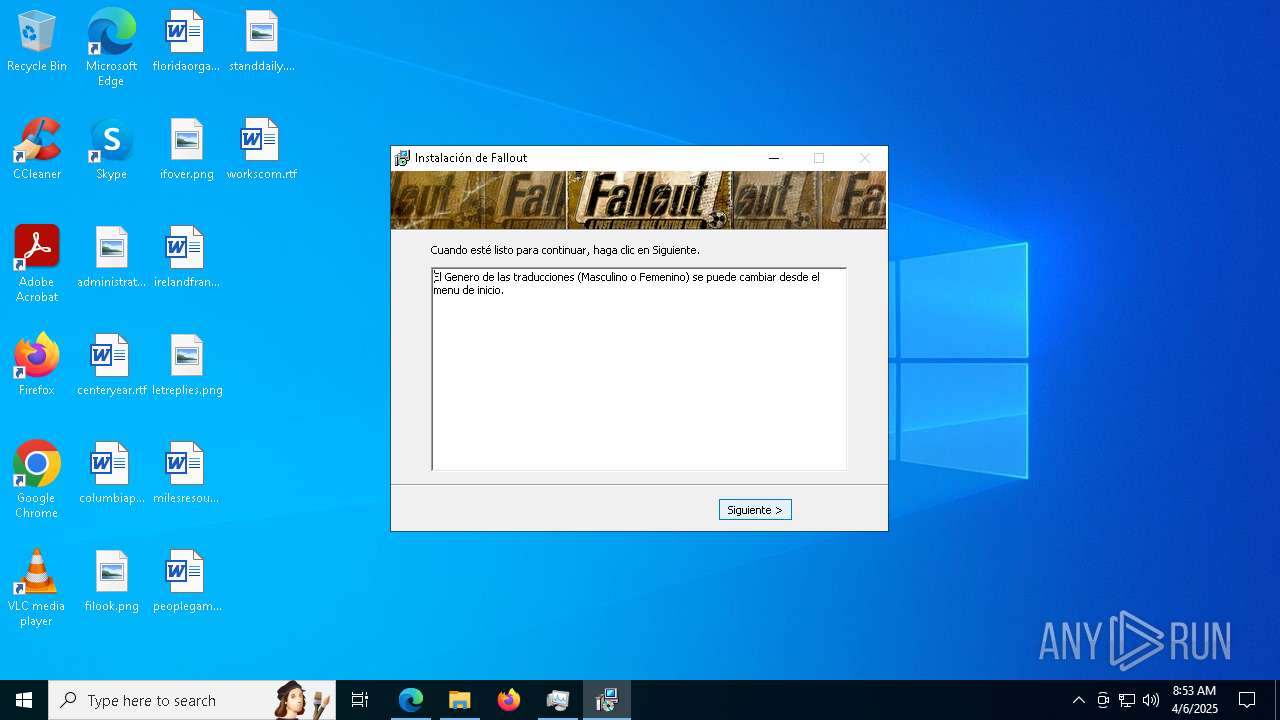This screenshot has width=1280, height=720.
Task: Select the Firefox desktop shortcut
Action: tap(37, 366)
